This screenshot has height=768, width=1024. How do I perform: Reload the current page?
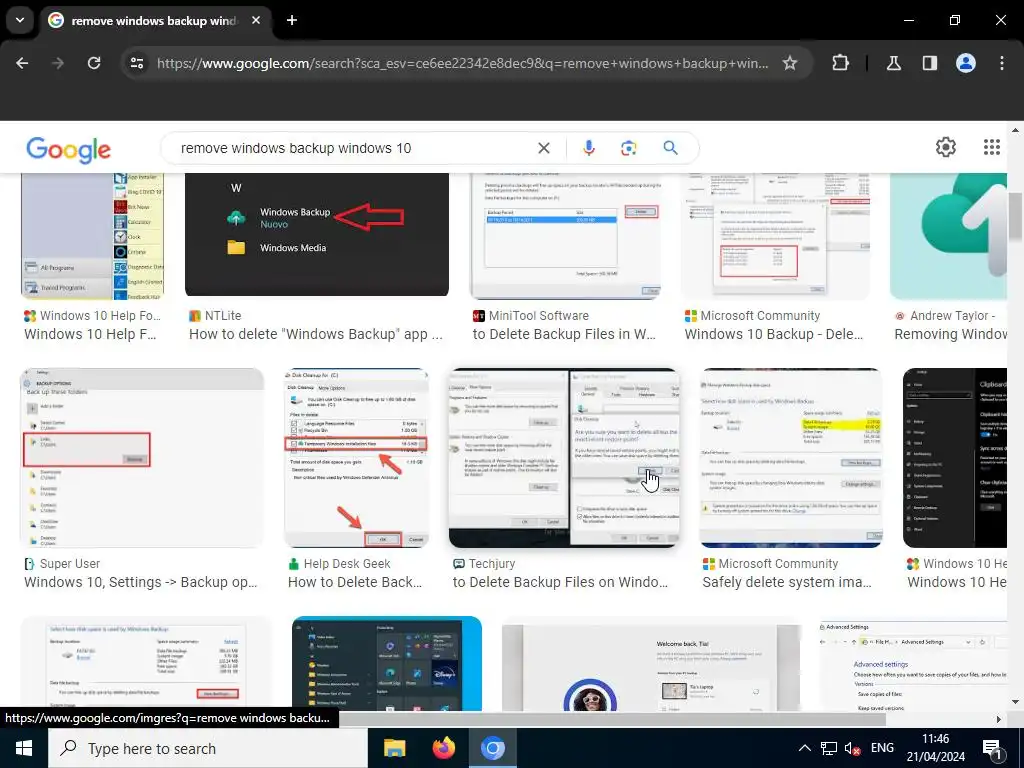[x=94, y=63]
